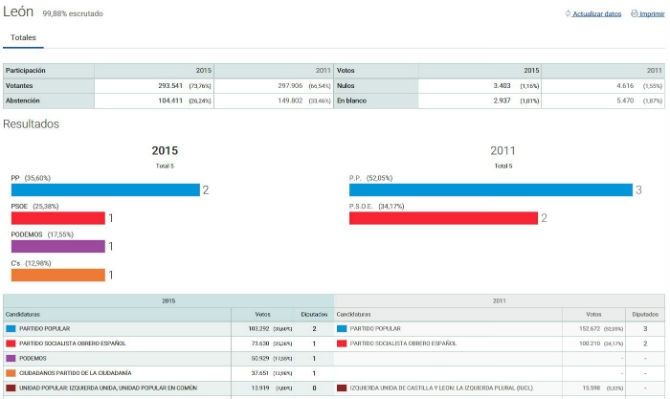
Task: Open the Actualizar datos link
Action: 597,14
